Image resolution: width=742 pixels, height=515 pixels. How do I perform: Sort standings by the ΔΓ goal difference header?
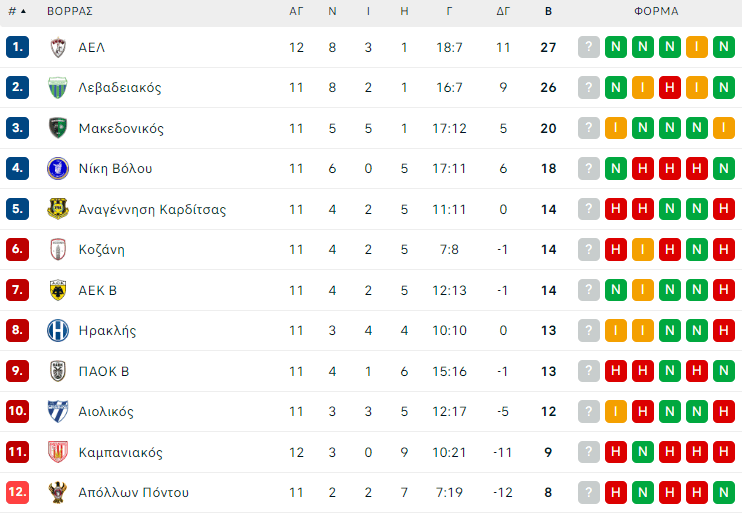tap(503, 11)
